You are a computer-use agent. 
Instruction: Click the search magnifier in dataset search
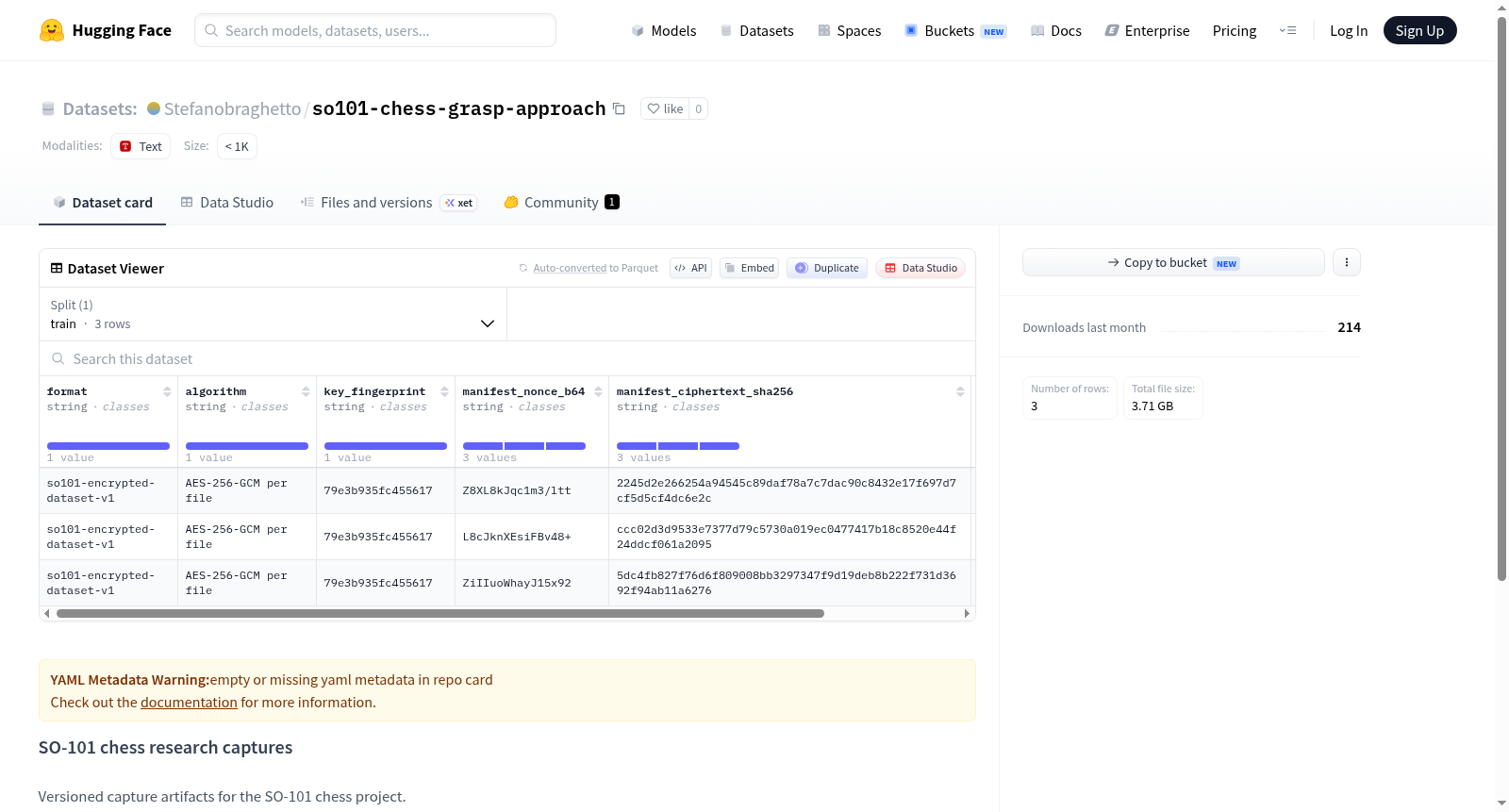(58, 358)
